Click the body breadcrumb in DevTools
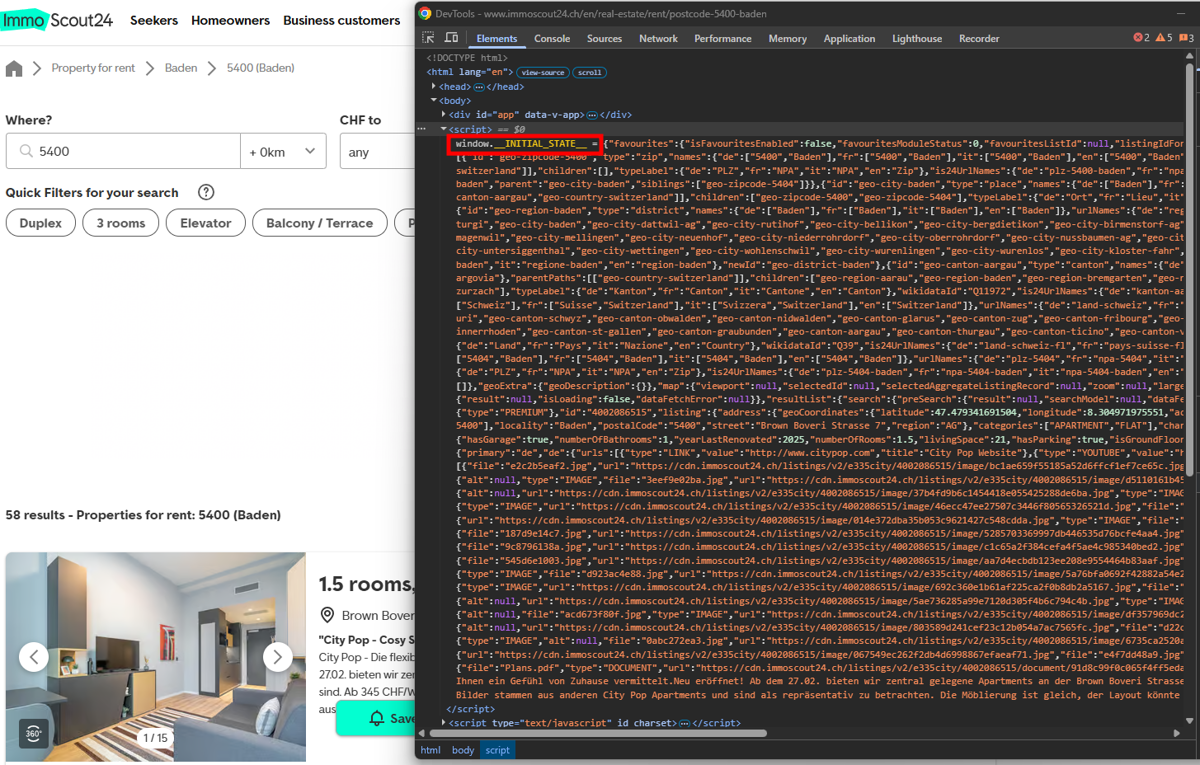 (463, 750)
